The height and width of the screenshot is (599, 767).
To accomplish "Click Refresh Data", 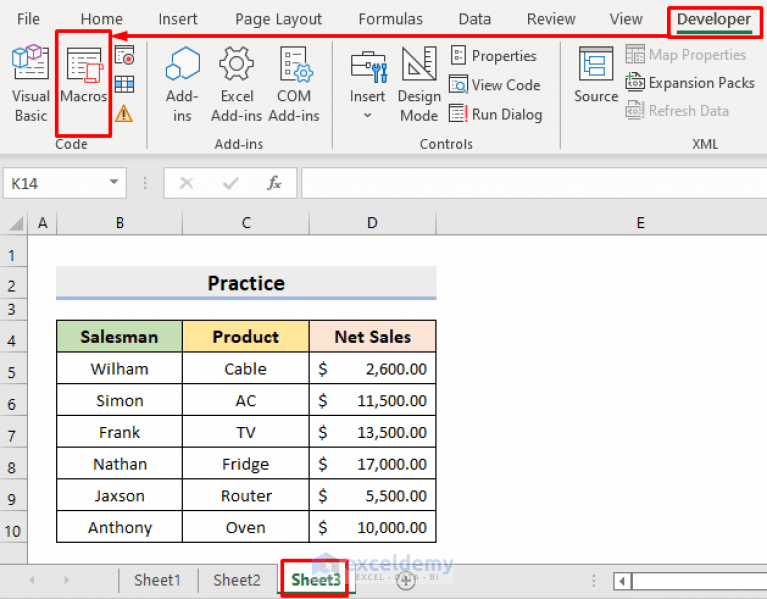I will [x=677, y=111].
